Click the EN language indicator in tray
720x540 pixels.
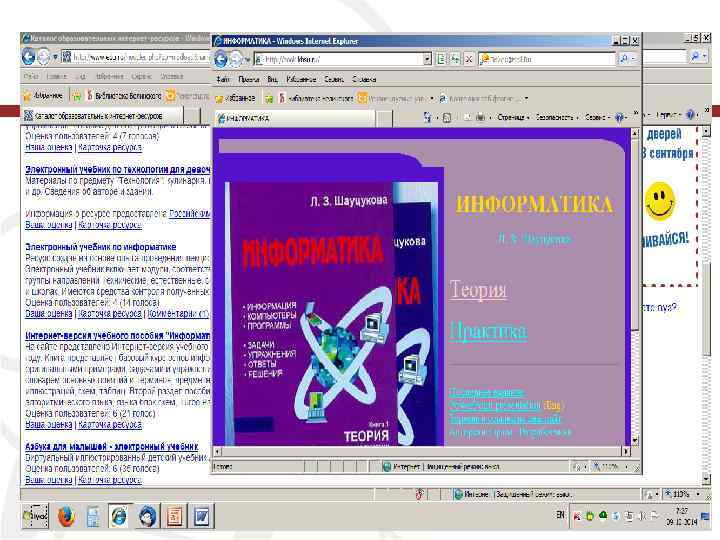tap(560, 515)
